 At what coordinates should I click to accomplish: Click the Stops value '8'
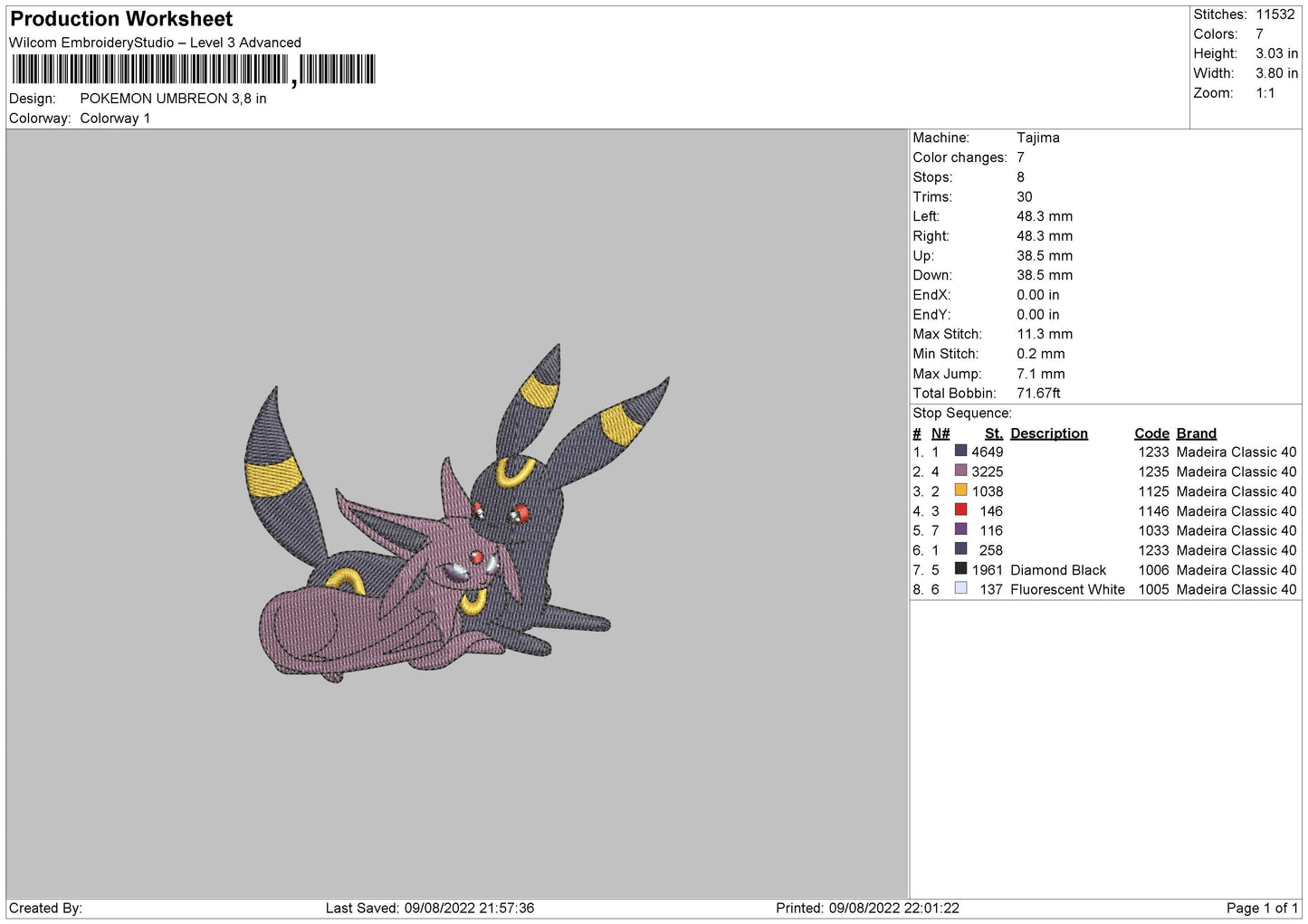1021,177
